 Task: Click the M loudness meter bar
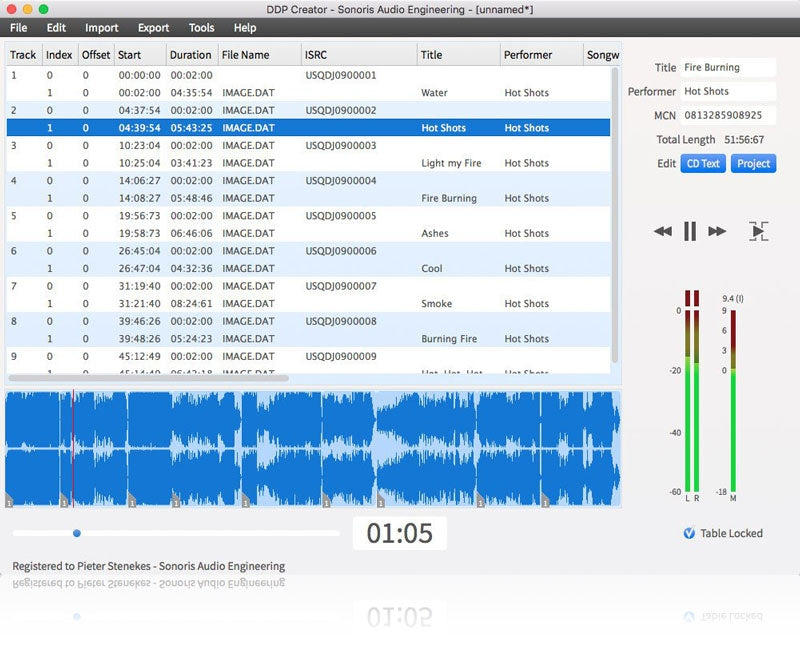coord(733,400)
